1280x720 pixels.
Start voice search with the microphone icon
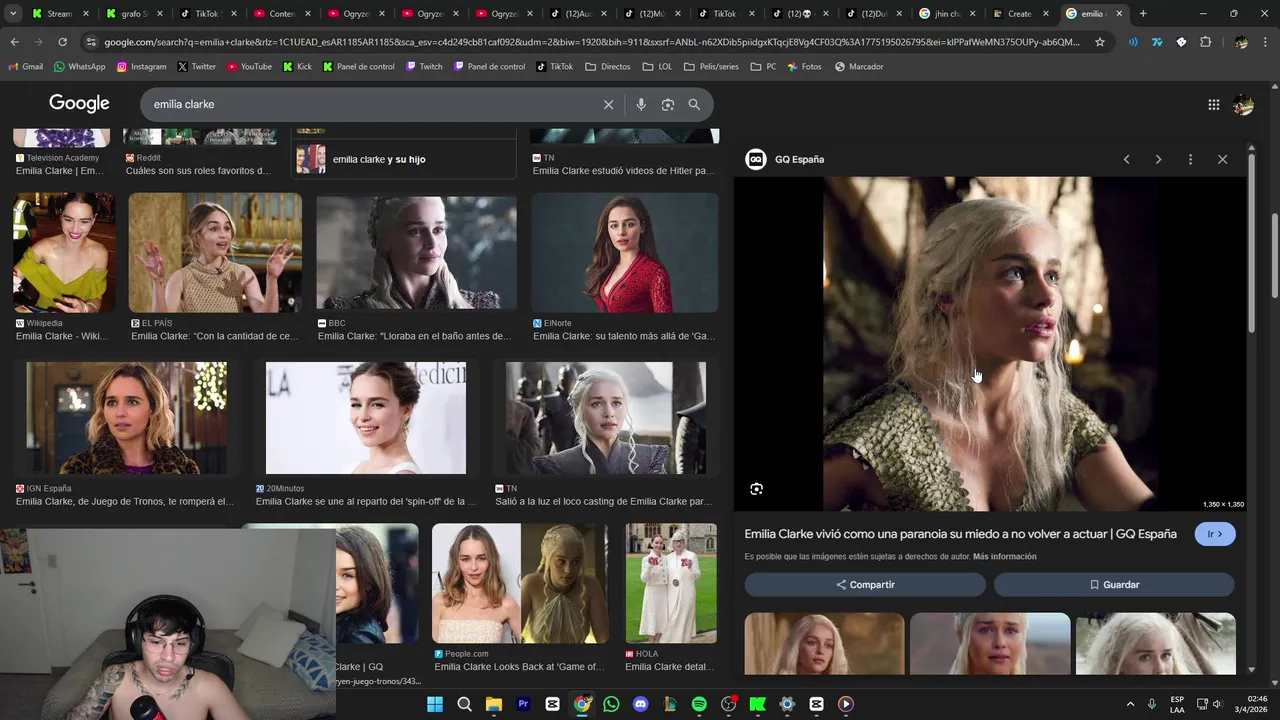click(641, 104)
